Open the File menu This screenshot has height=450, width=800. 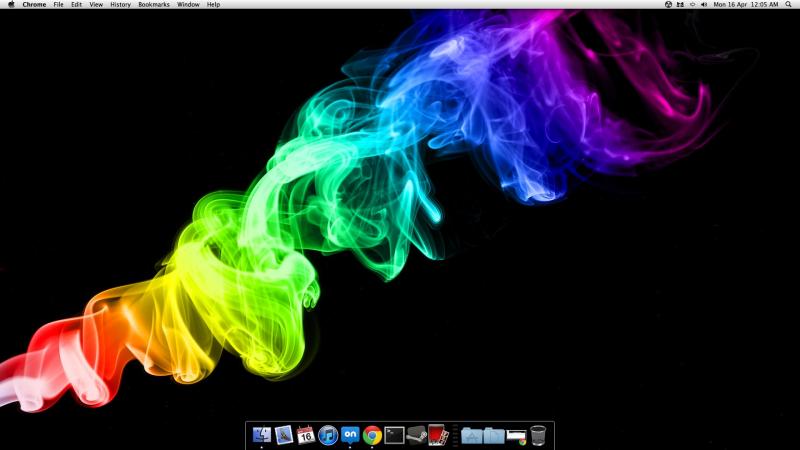(59, 4)
